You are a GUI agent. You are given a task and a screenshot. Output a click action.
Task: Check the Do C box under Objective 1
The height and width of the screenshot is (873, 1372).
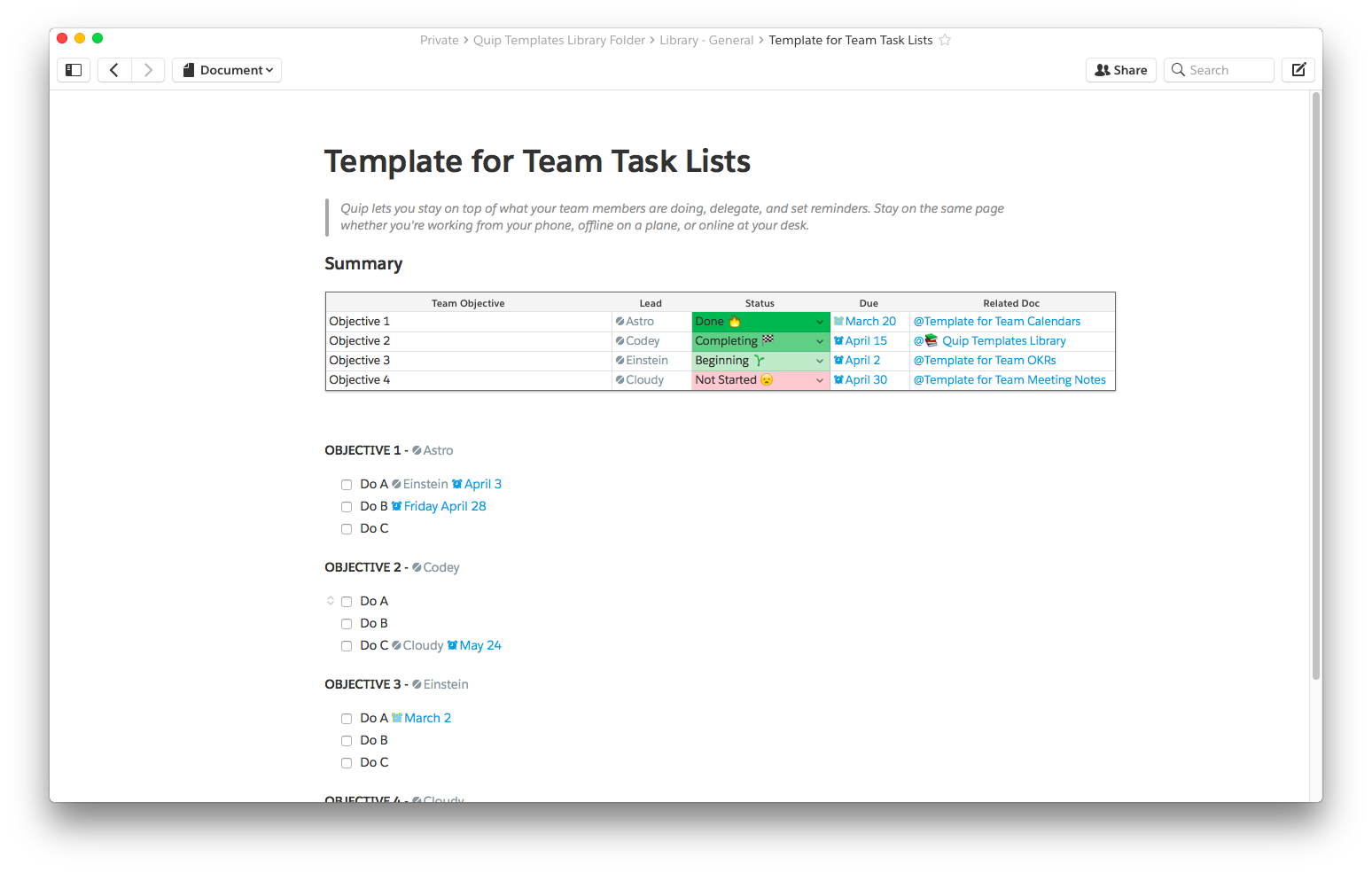click(347, 529)
